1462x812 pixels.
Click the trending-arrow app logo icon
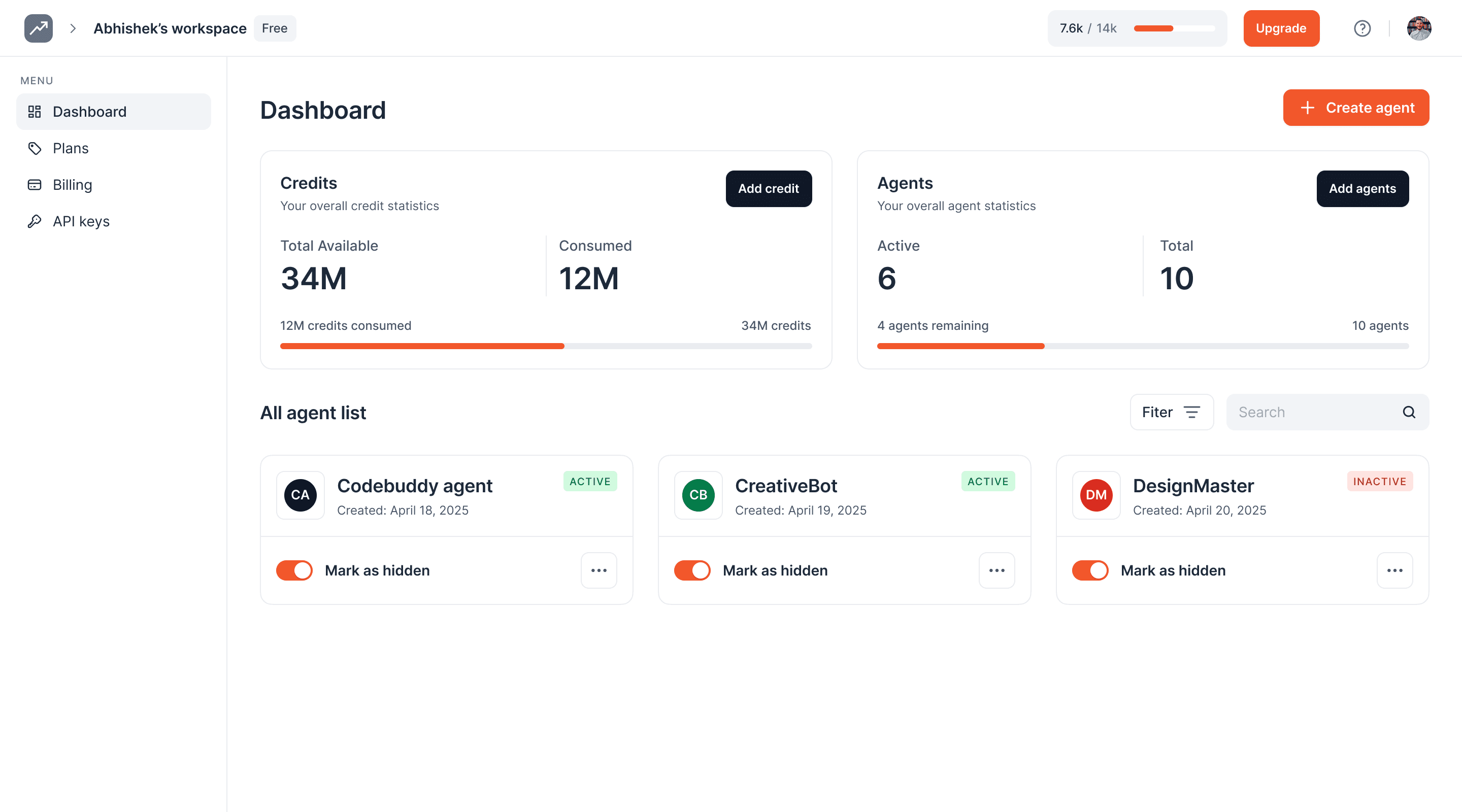tap(38, 28)
